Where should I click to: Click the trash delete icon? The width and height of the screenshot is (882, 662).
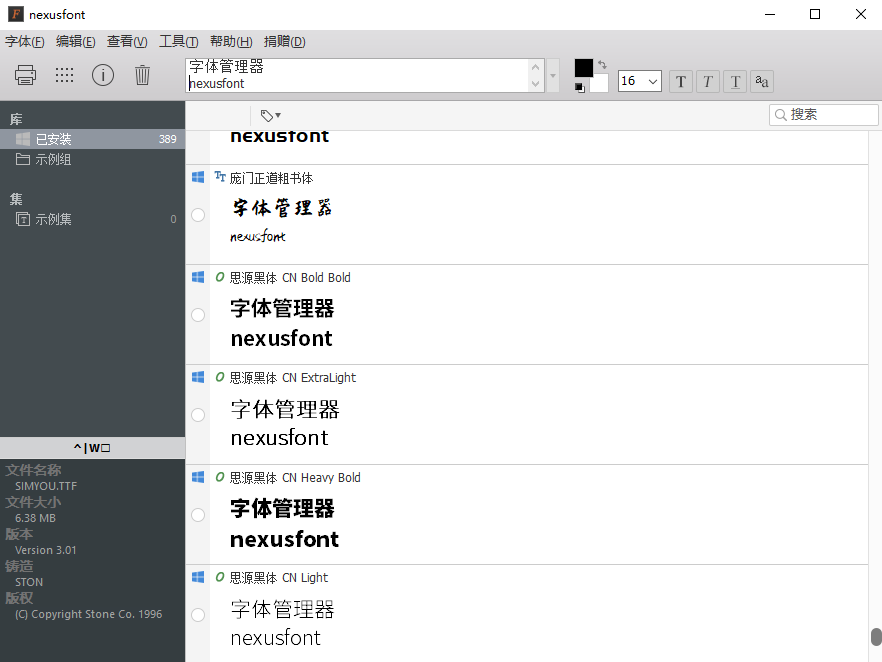(x=142, y=75)
